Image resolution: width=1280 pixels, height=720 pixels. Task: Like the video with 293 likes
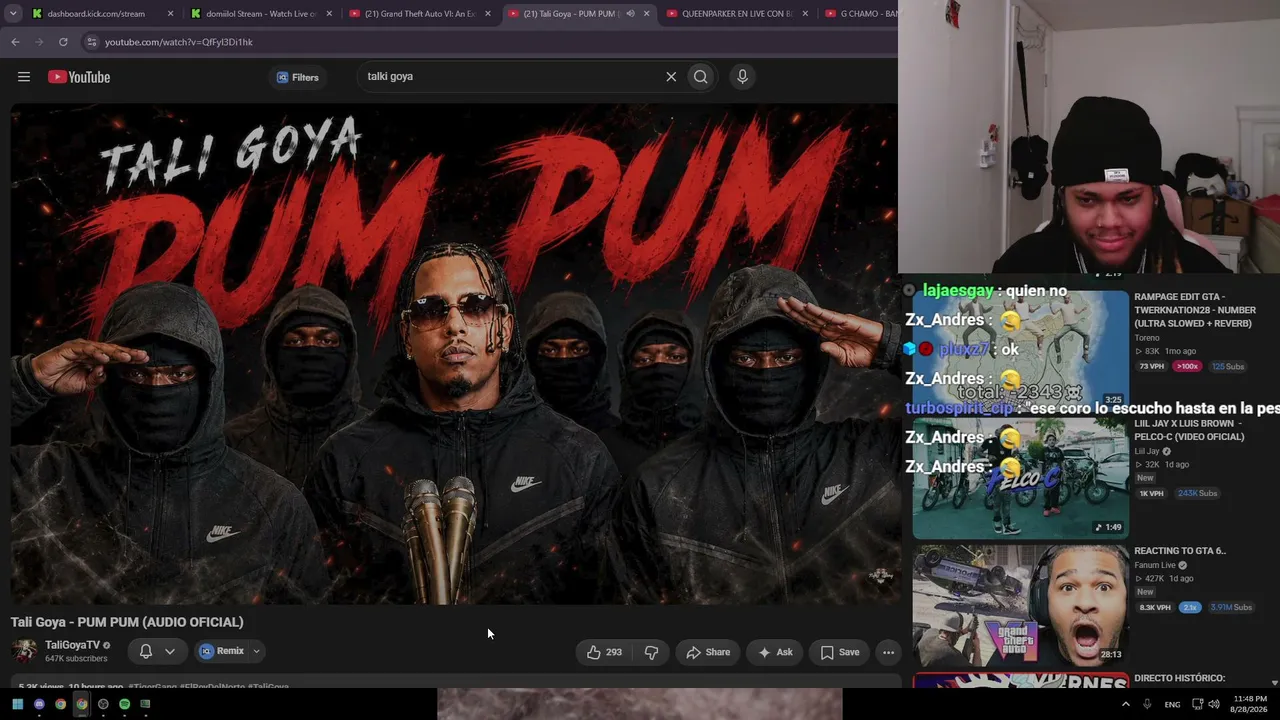coord(604,652)
